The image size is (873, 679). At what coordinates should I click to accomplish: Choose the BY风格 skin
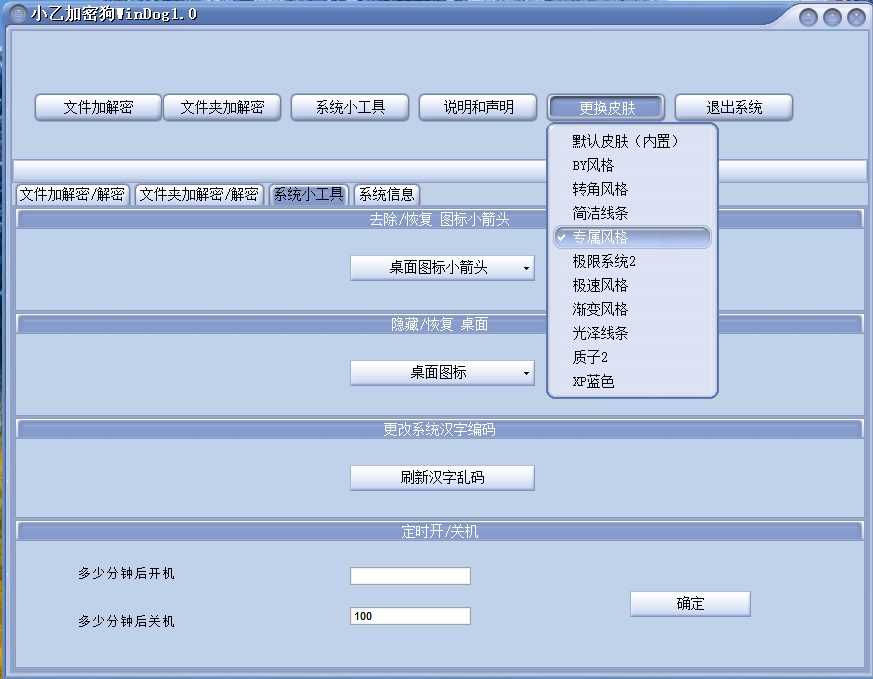[x=632, y=165]
